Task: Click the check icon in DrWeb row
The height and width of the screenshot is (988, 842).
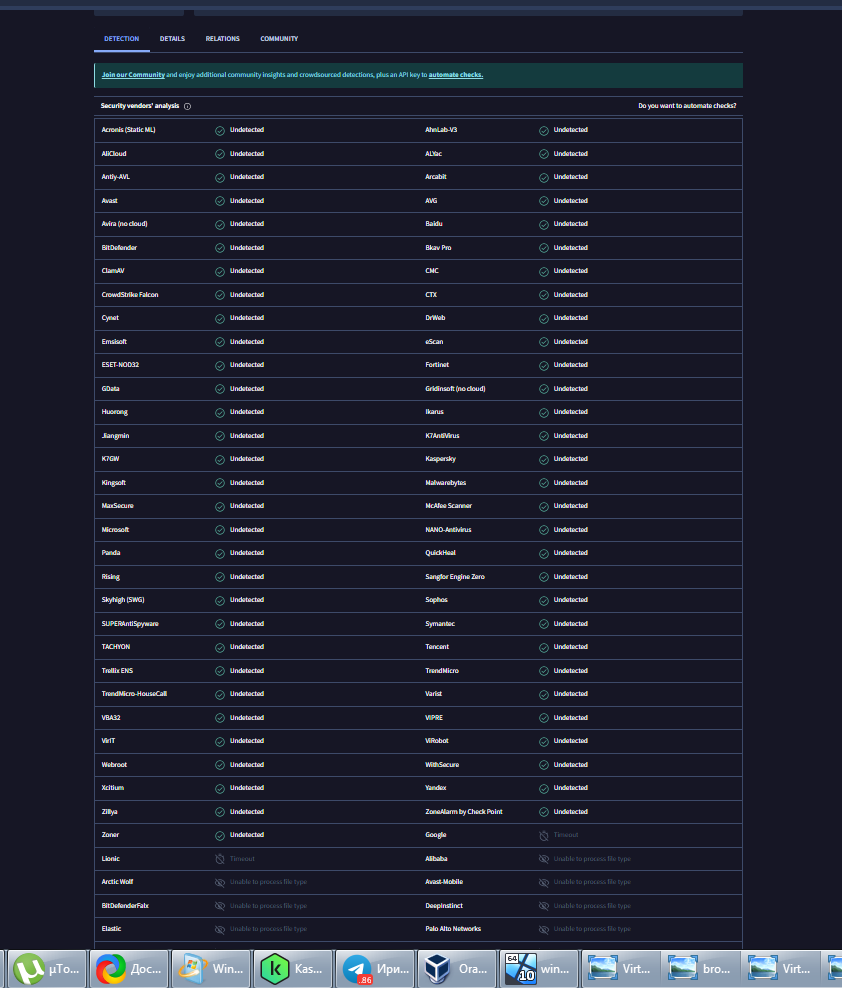Action: (544, 319)
